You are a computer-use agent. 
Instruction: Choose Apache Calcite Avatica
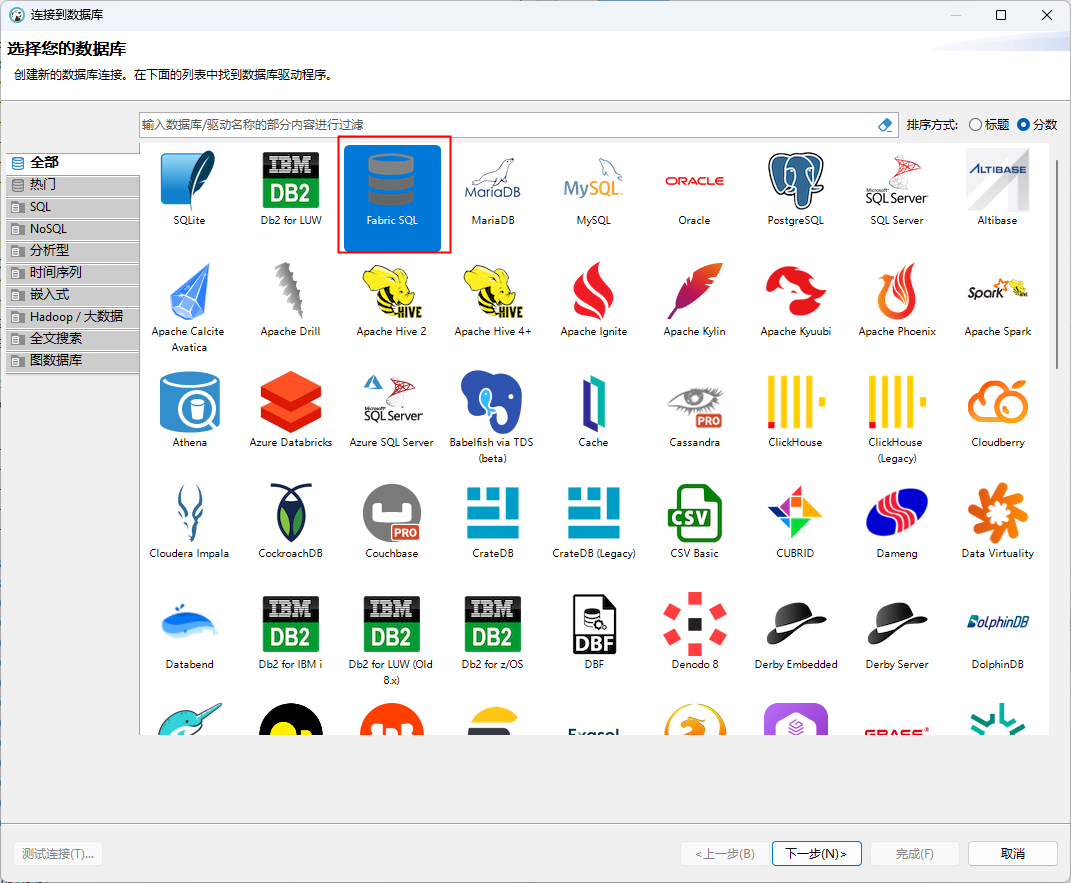(189, 292)
